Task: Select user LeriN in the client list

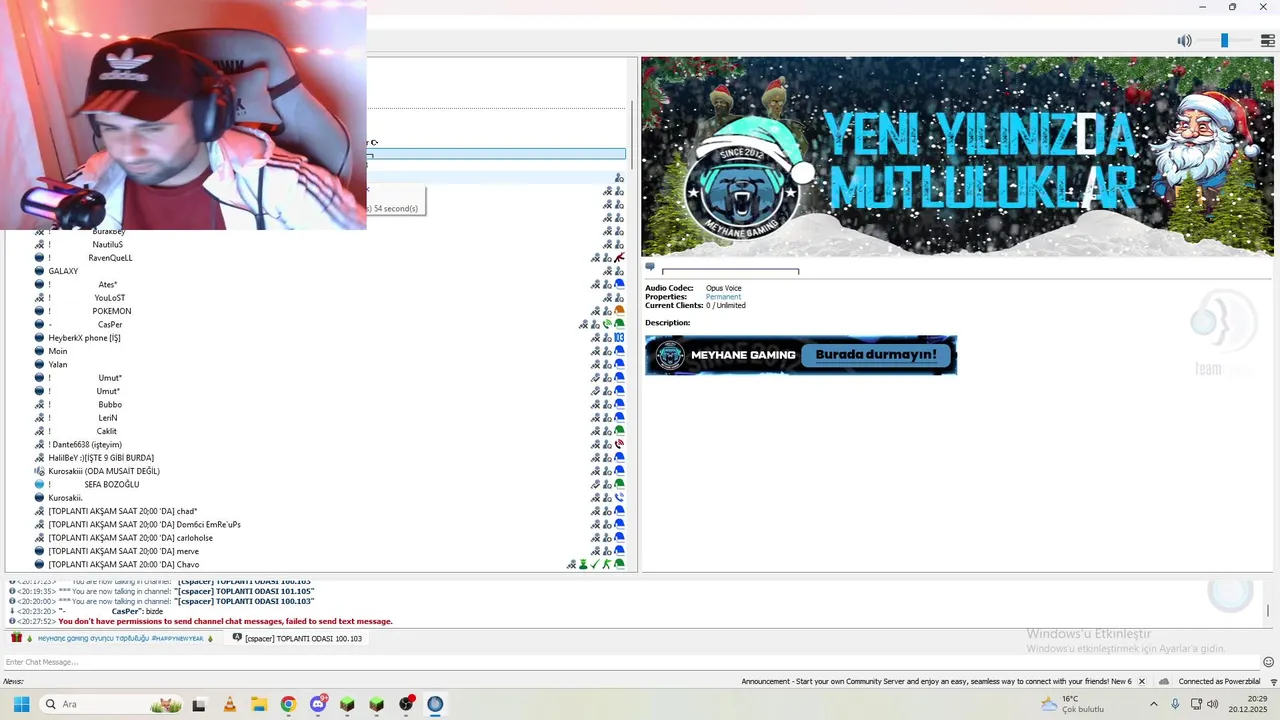Action: coord(108,418)
